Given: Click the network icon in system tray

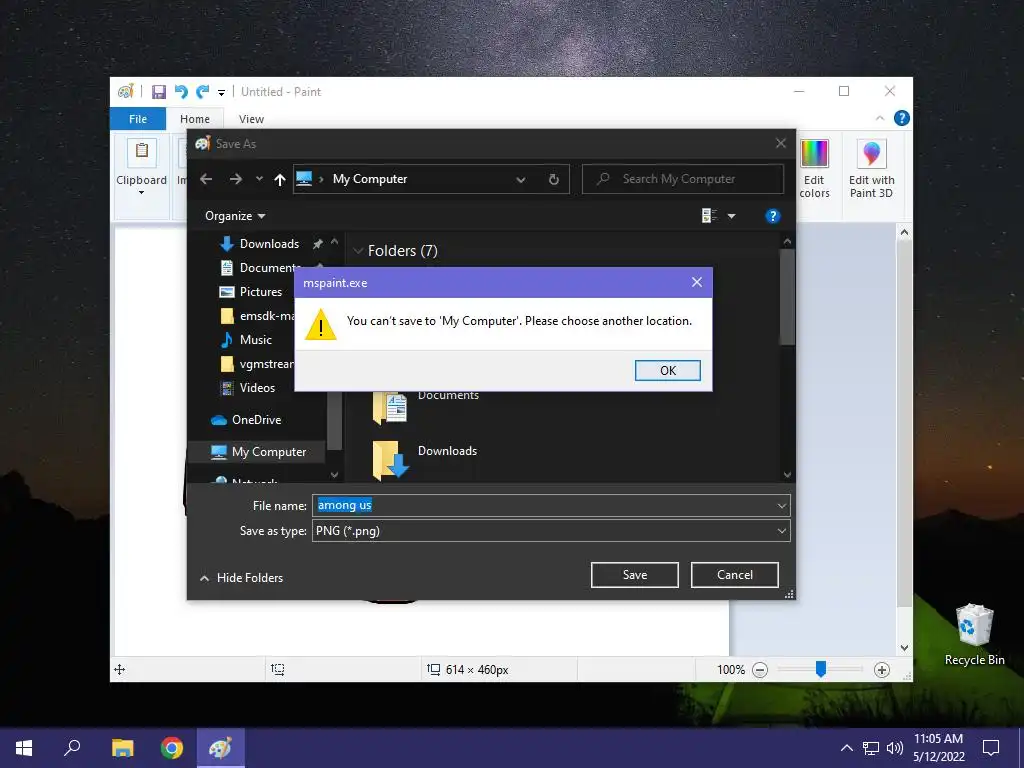Looking at the screenshot, I should pos(871,748).
